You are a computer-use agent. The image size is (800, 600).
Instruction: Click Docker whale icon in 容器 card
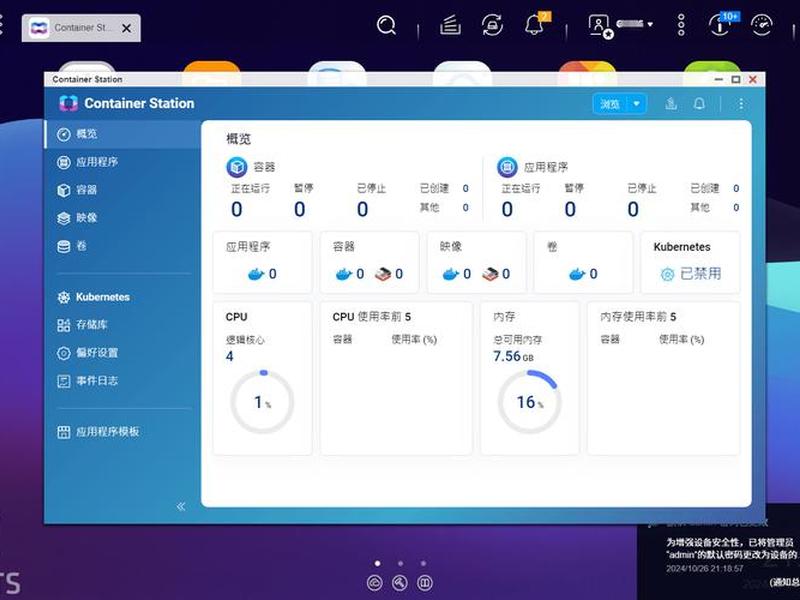343,274
